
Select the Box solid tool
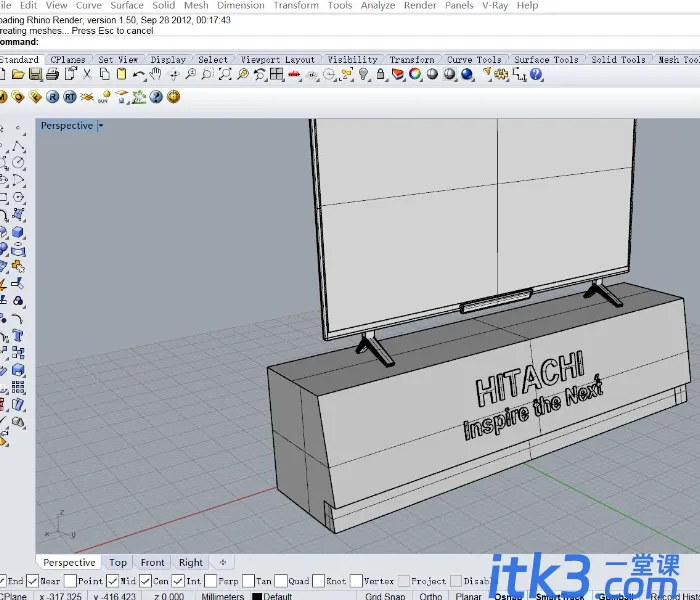[x=18, y=232]
